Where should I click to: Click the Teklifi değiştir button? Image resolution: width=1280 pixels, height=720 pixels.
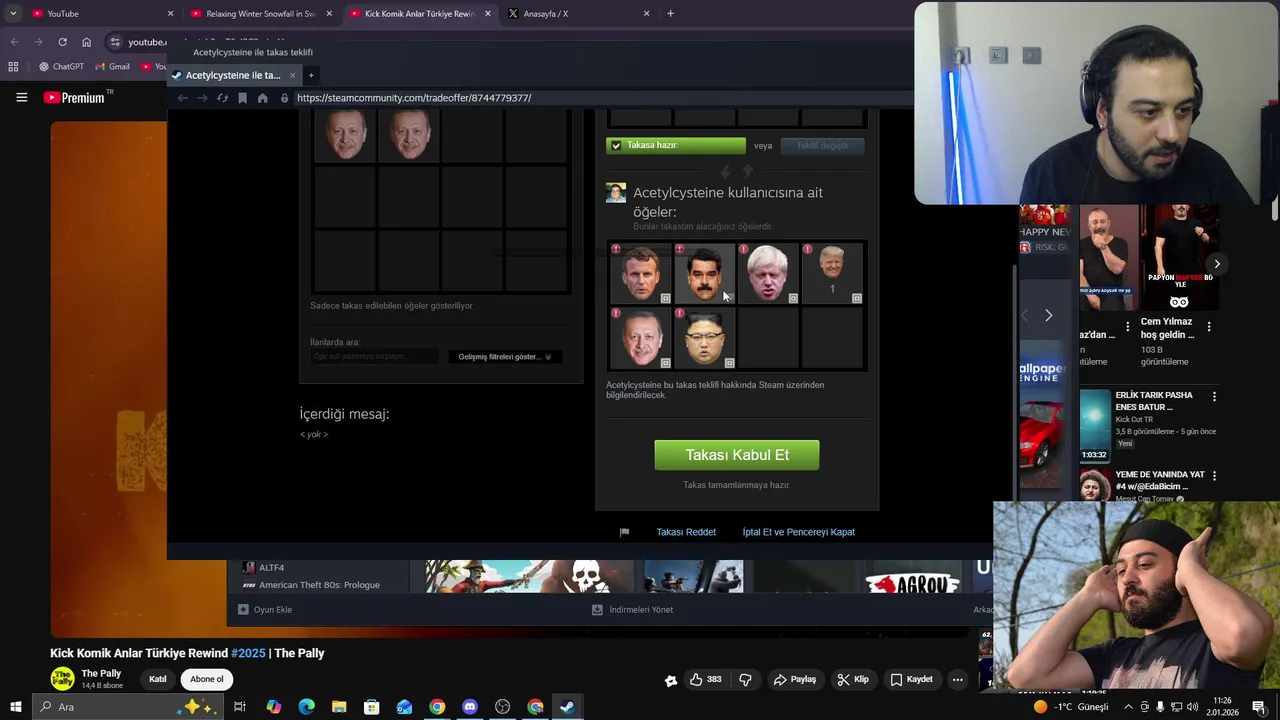[822, 146]
